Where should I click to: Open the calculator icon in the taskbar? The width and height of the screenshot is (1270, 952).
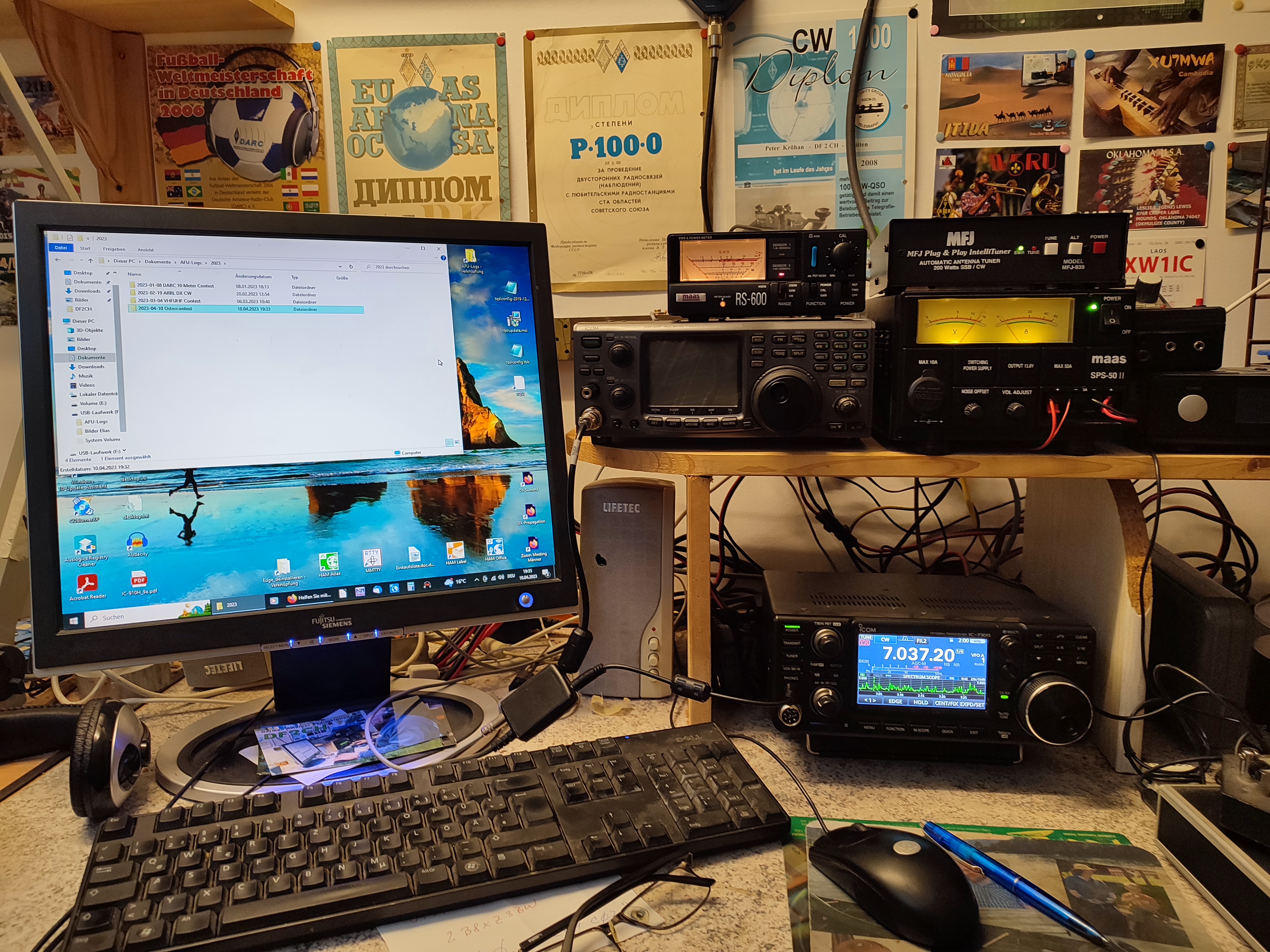[x=411, y=586]
